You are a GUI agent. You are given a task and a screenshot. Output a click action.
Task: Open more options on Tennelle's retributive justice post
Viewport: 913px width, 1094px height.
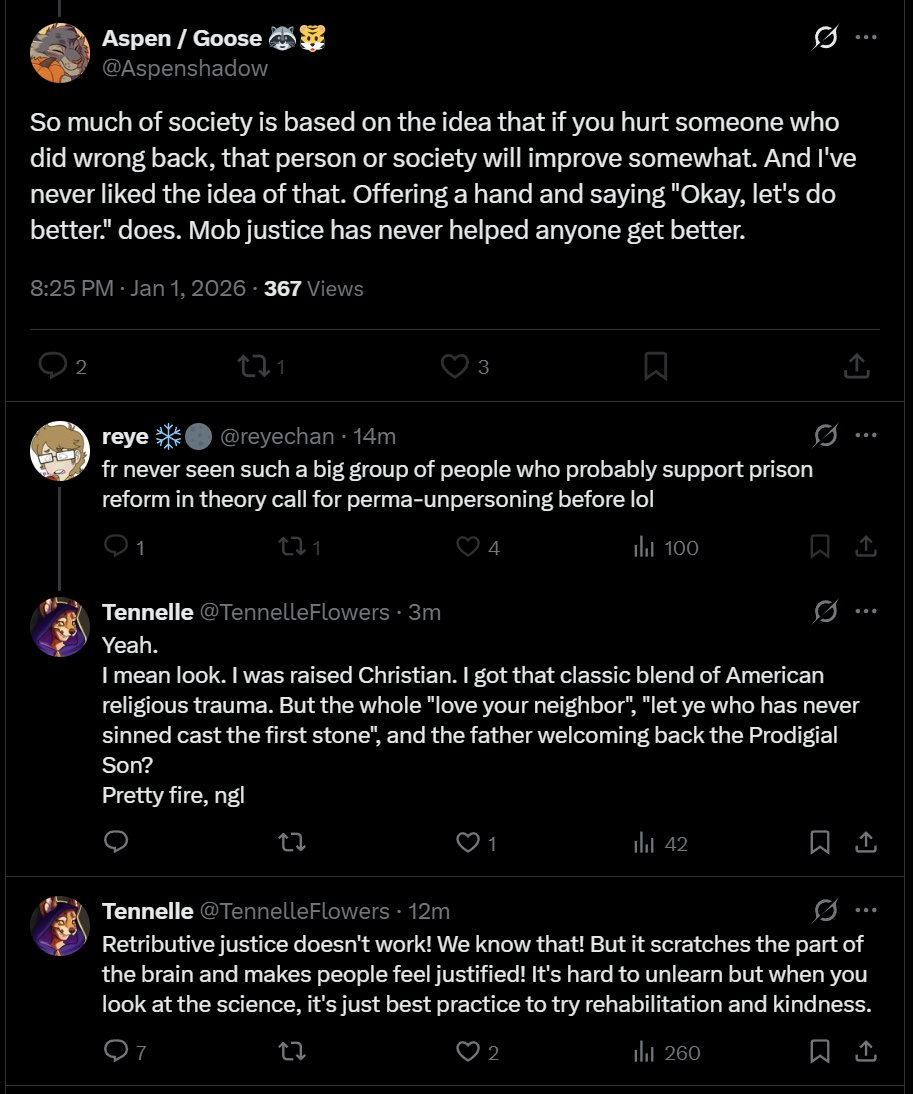(866, 911)
